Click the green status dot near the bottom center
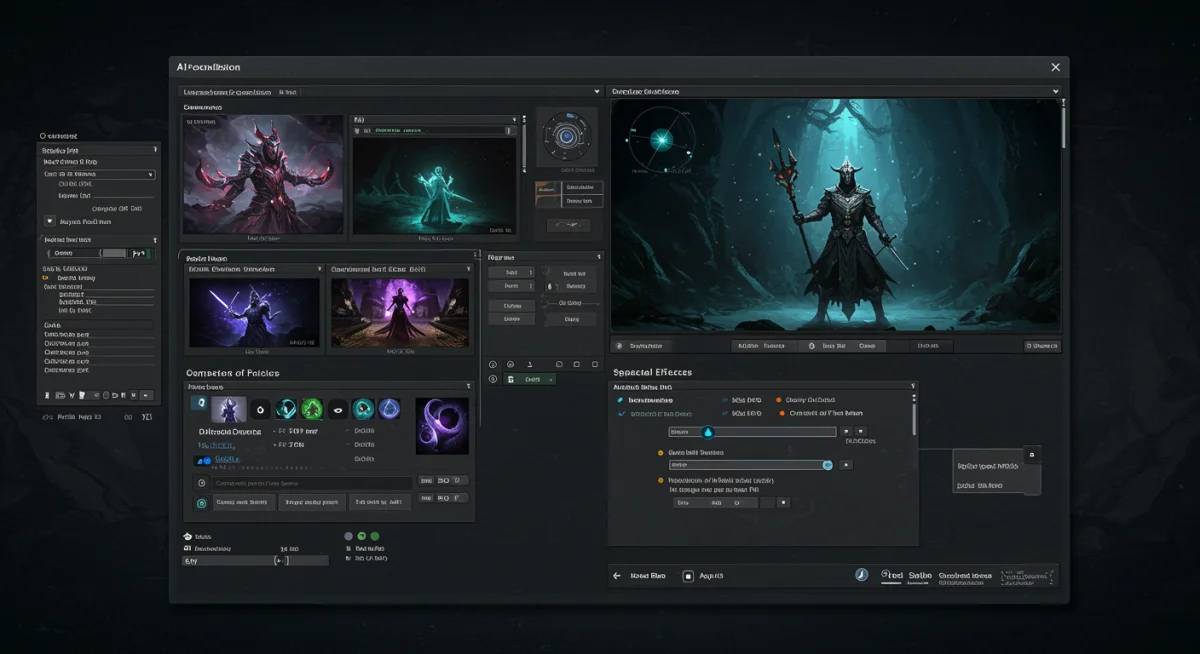This screenshot has height=654, width=1200. 375,536
